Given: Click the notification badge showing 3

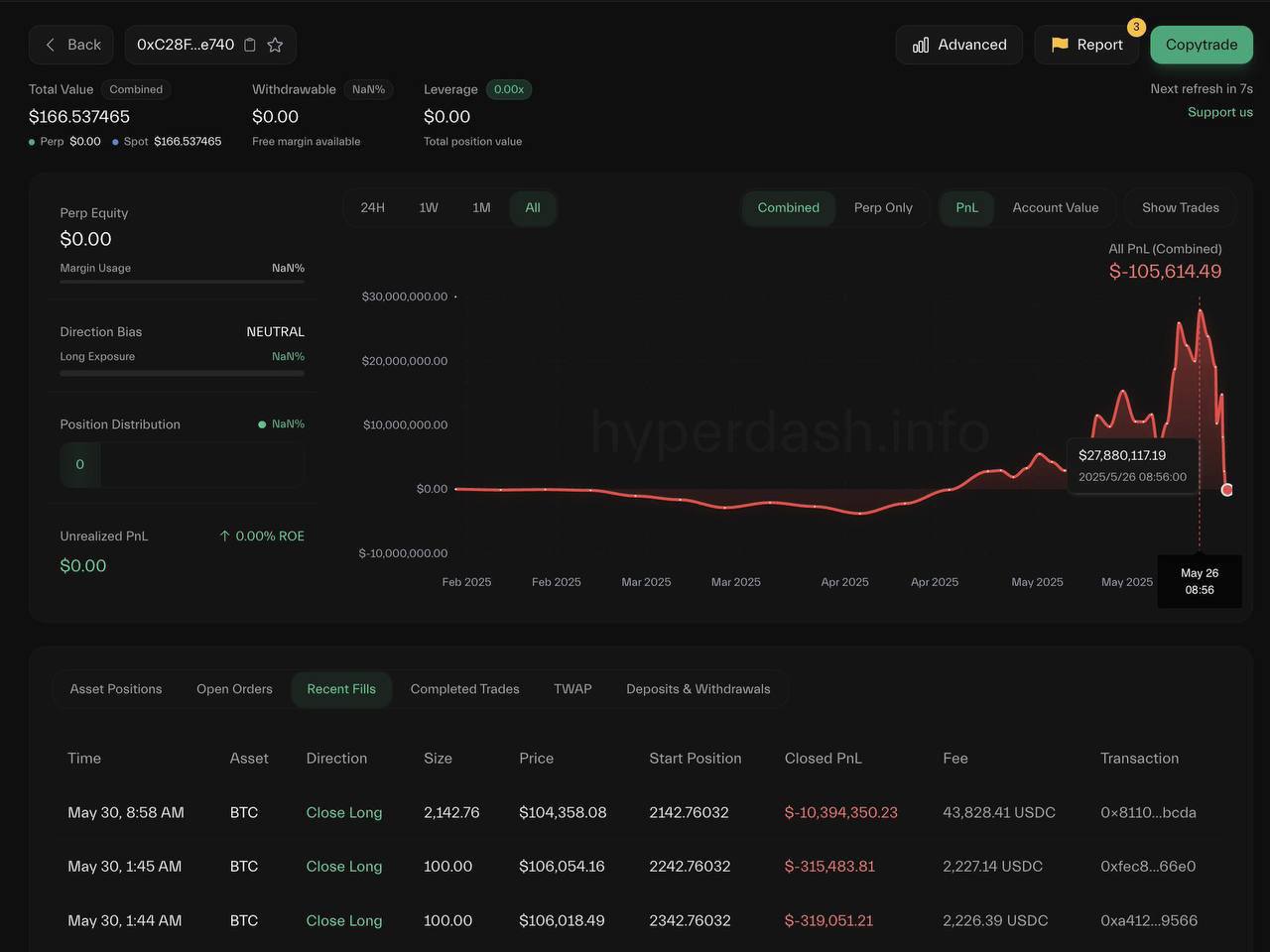Looking at the screenshot, I should pyautogui.click(x=1136, y=27).
